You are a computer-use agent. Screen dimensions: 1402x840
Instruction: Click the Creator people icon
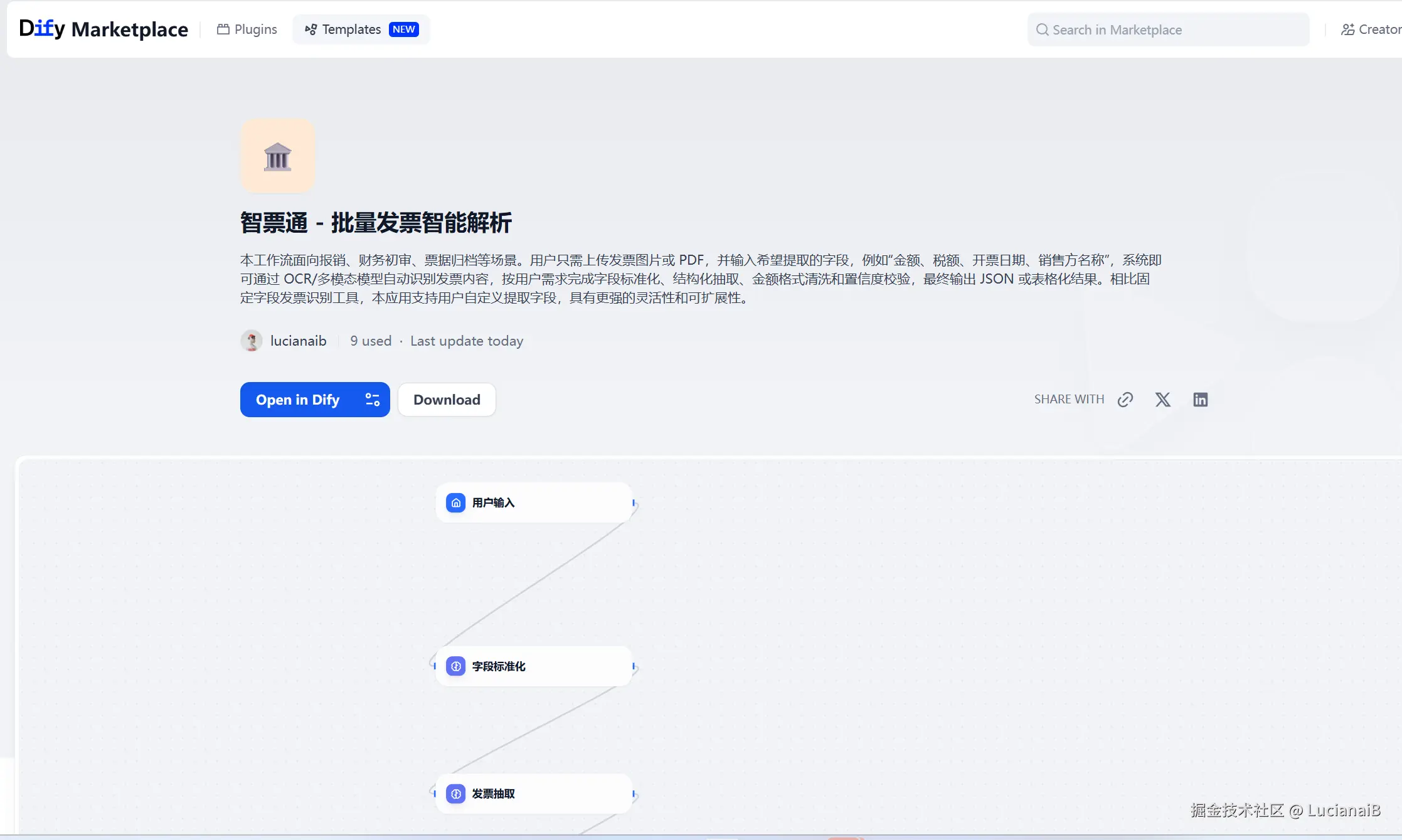coord(1347,29)
